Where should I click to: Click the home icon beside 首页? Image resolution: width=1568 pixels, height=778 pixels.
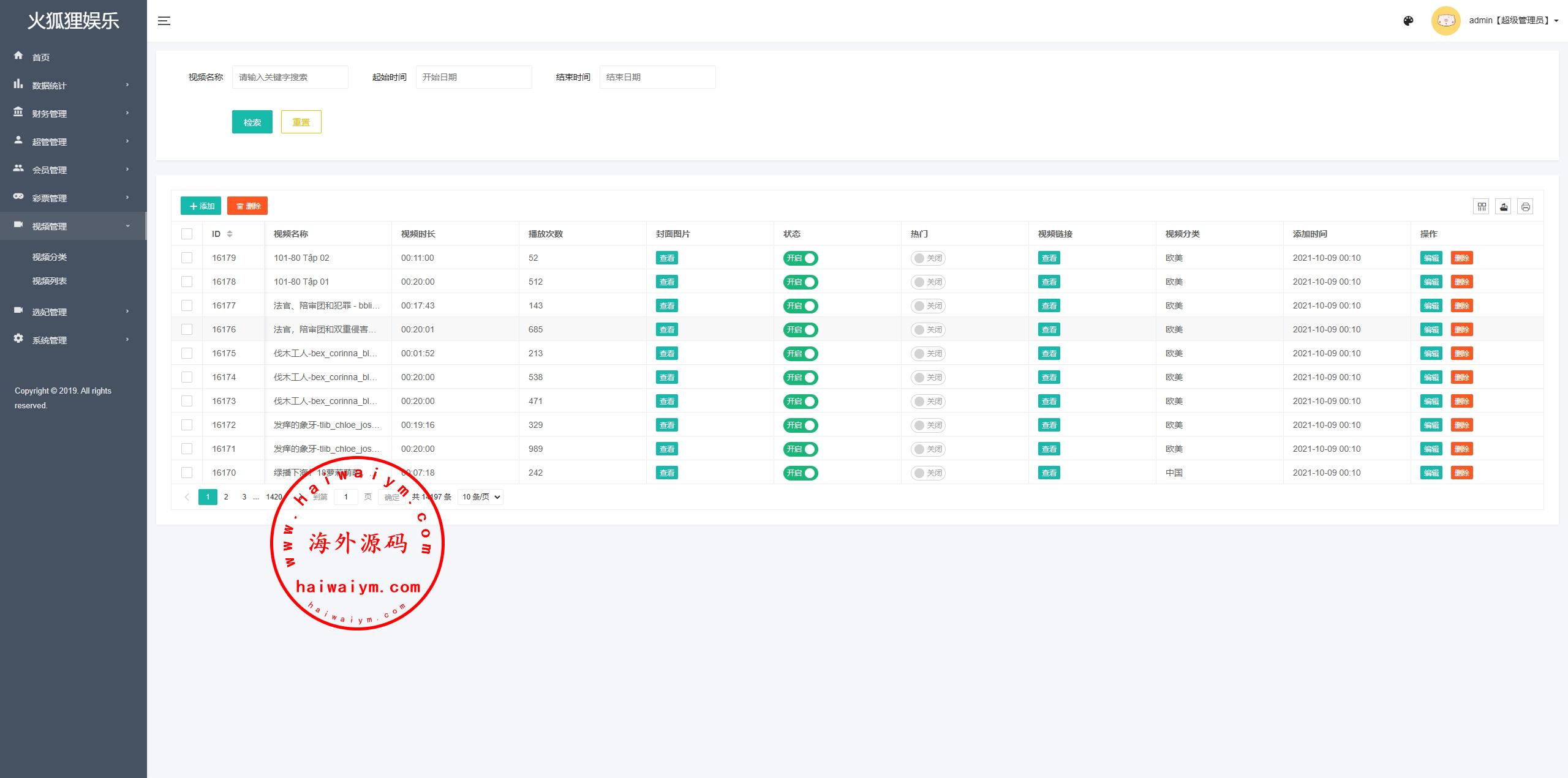(x=18, y=56)
